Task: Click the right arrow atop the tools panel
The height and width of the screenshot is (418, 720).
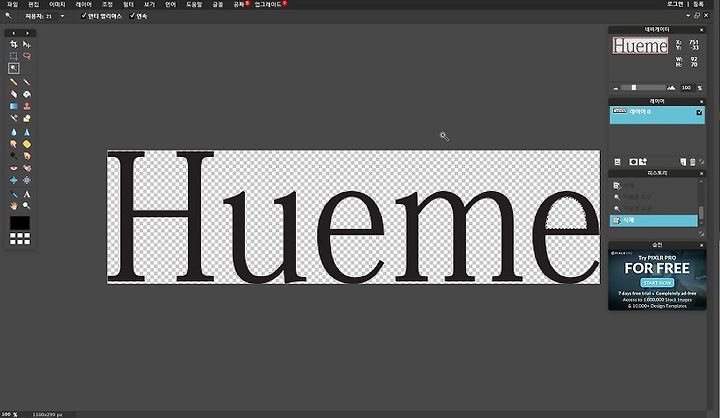Action: pyautogui.click(x=27, y=33)
